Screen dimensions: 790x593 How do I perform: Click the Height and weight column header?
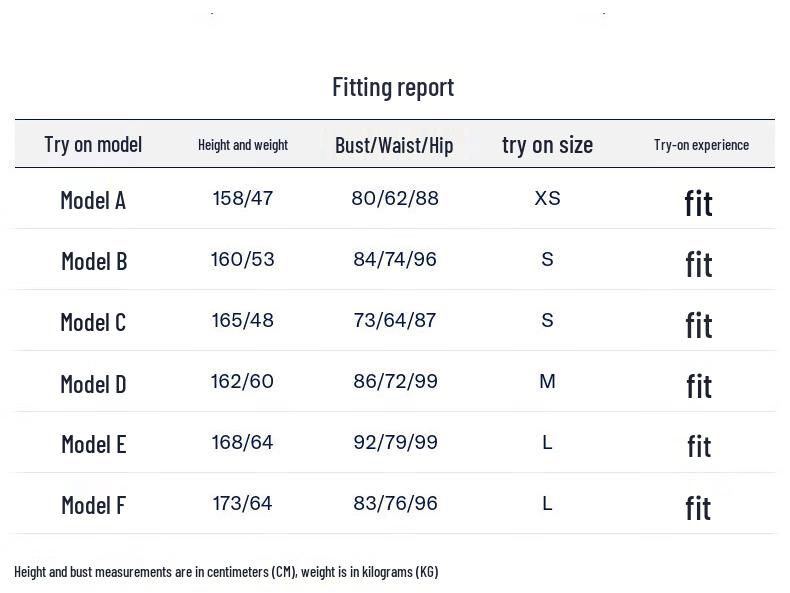click(243, 145)
